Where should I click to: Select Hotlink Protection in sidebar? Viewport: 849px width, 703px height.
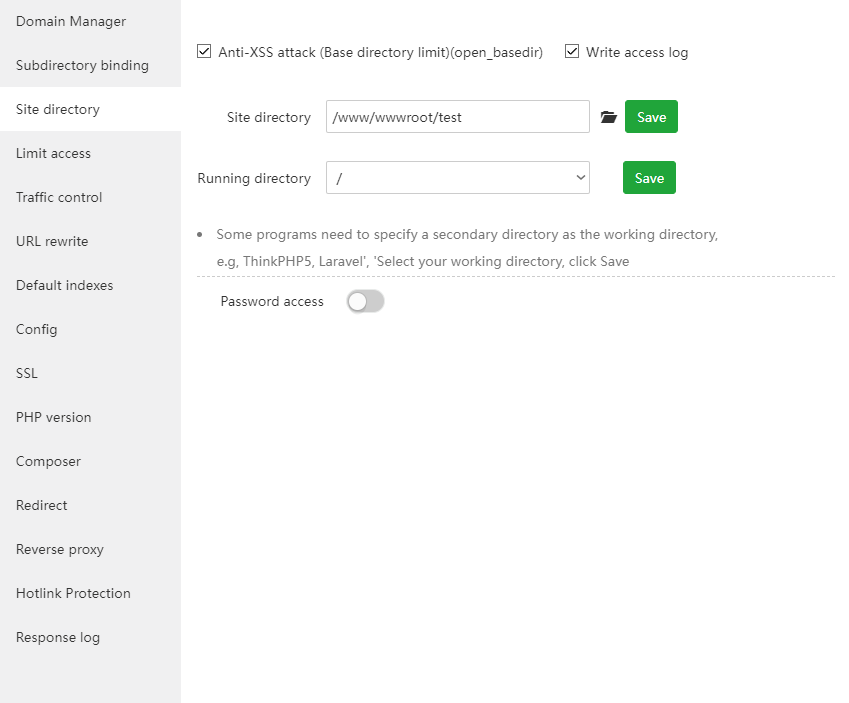(x=73, y=593)
